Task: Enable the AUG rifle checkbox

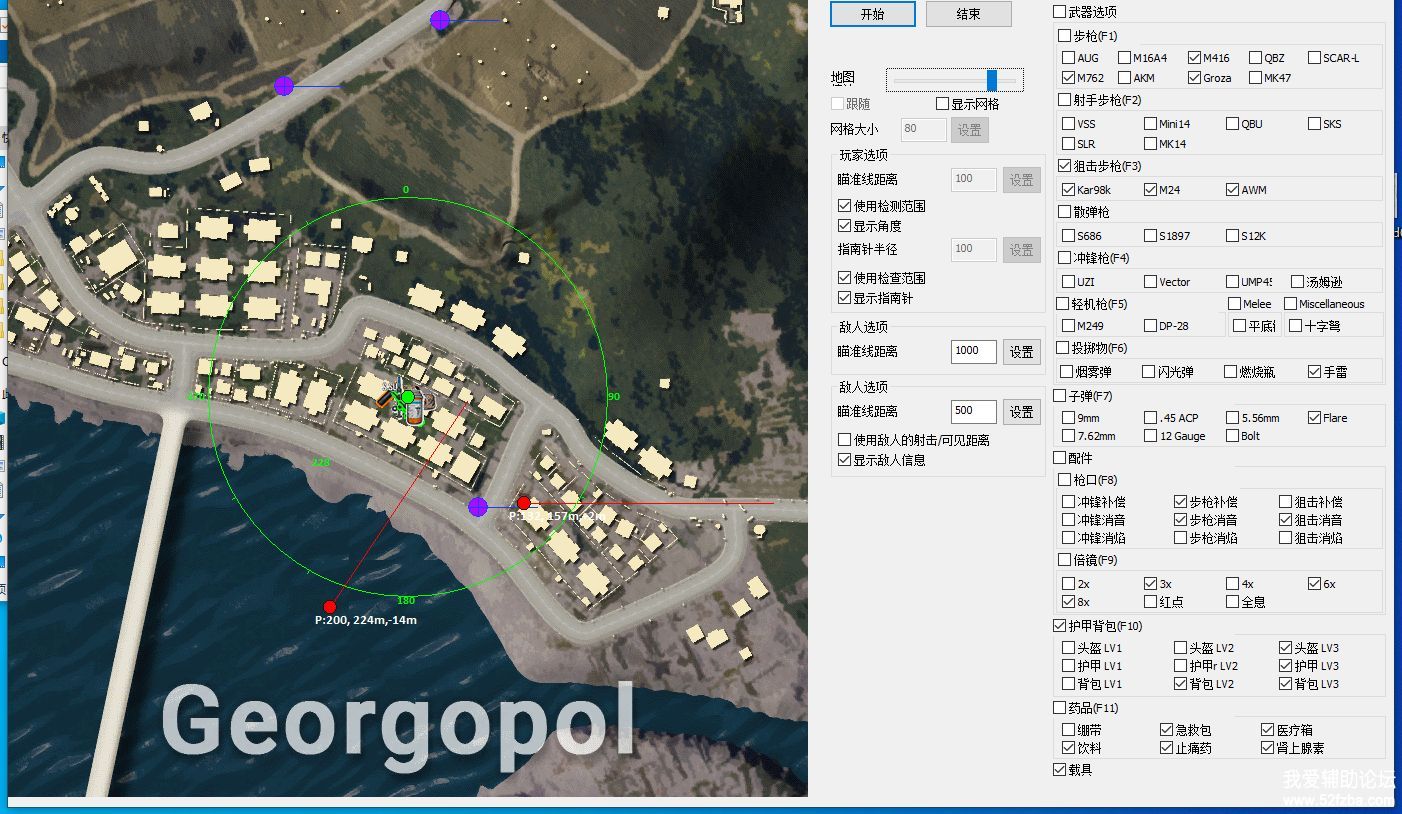Action: coord(1069,58)
